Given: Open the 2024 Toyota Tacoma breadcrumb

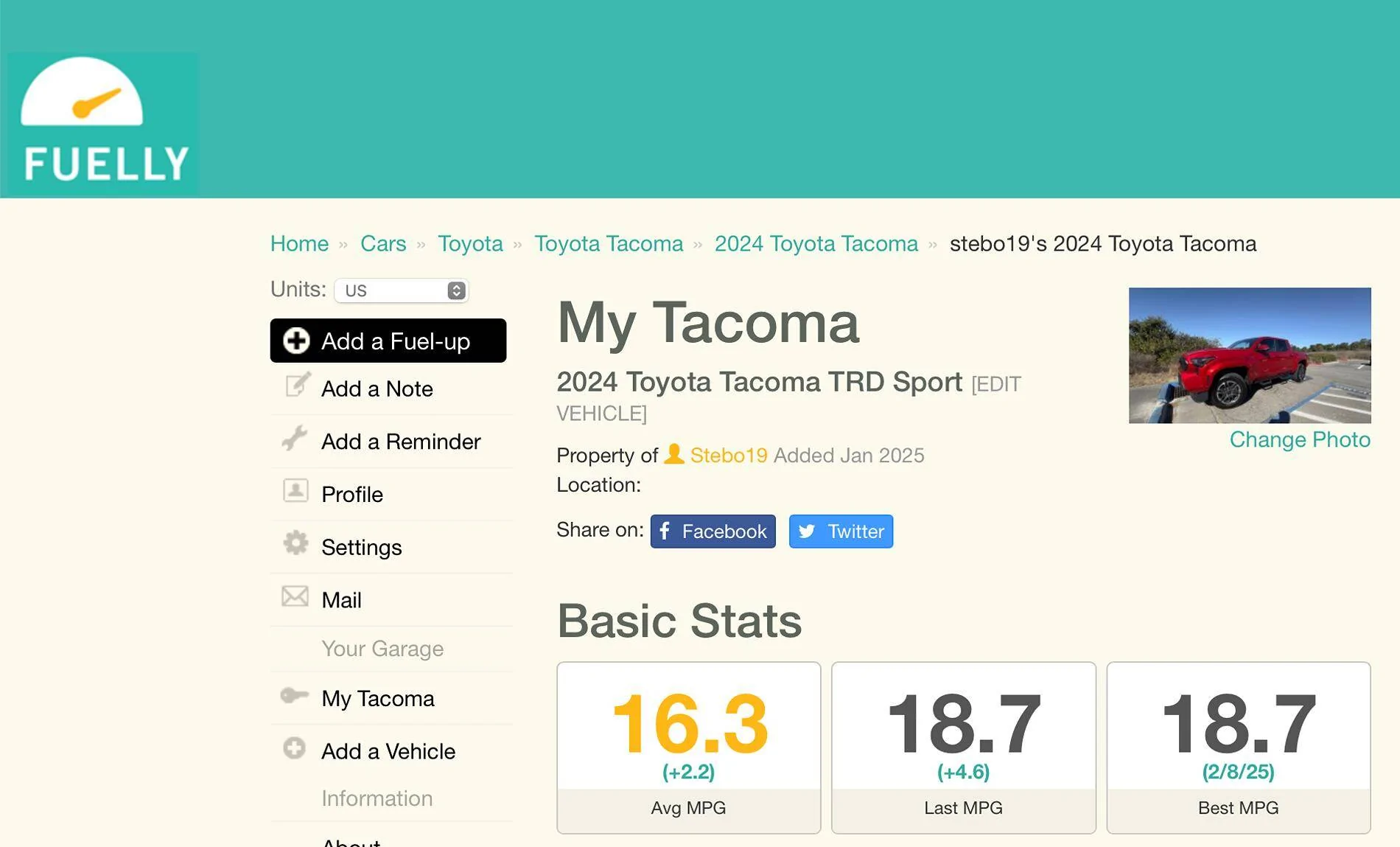Looking at the screenshot, I should [x=816, y=244].
